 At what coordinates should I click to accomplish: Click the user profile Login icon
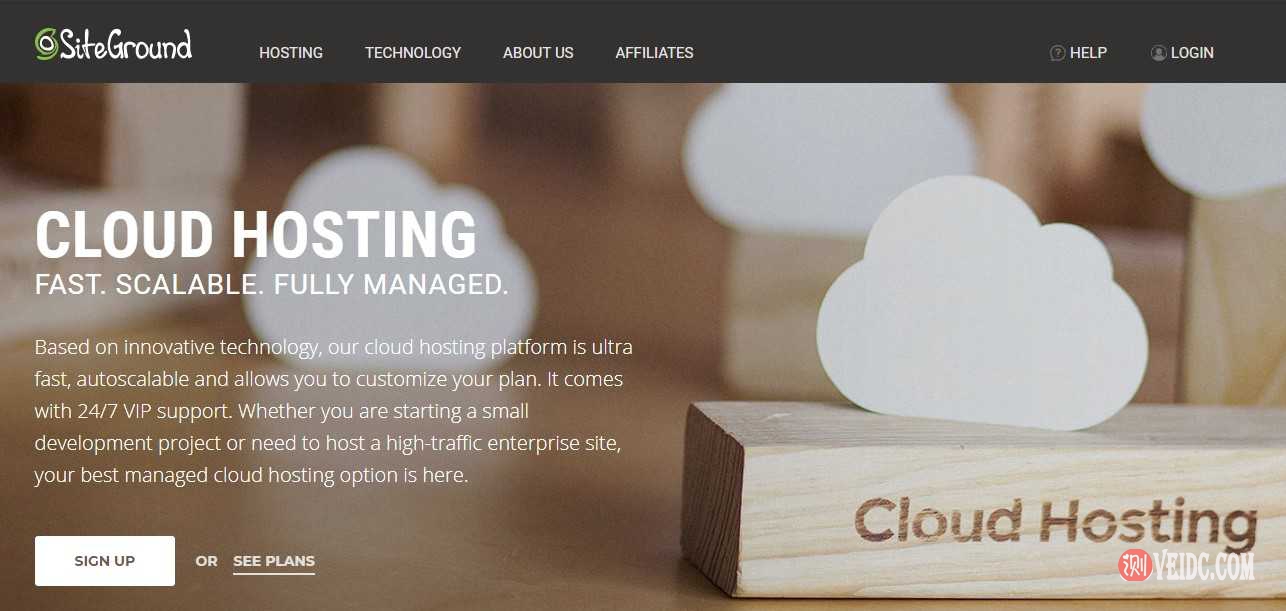(1159, 53)
